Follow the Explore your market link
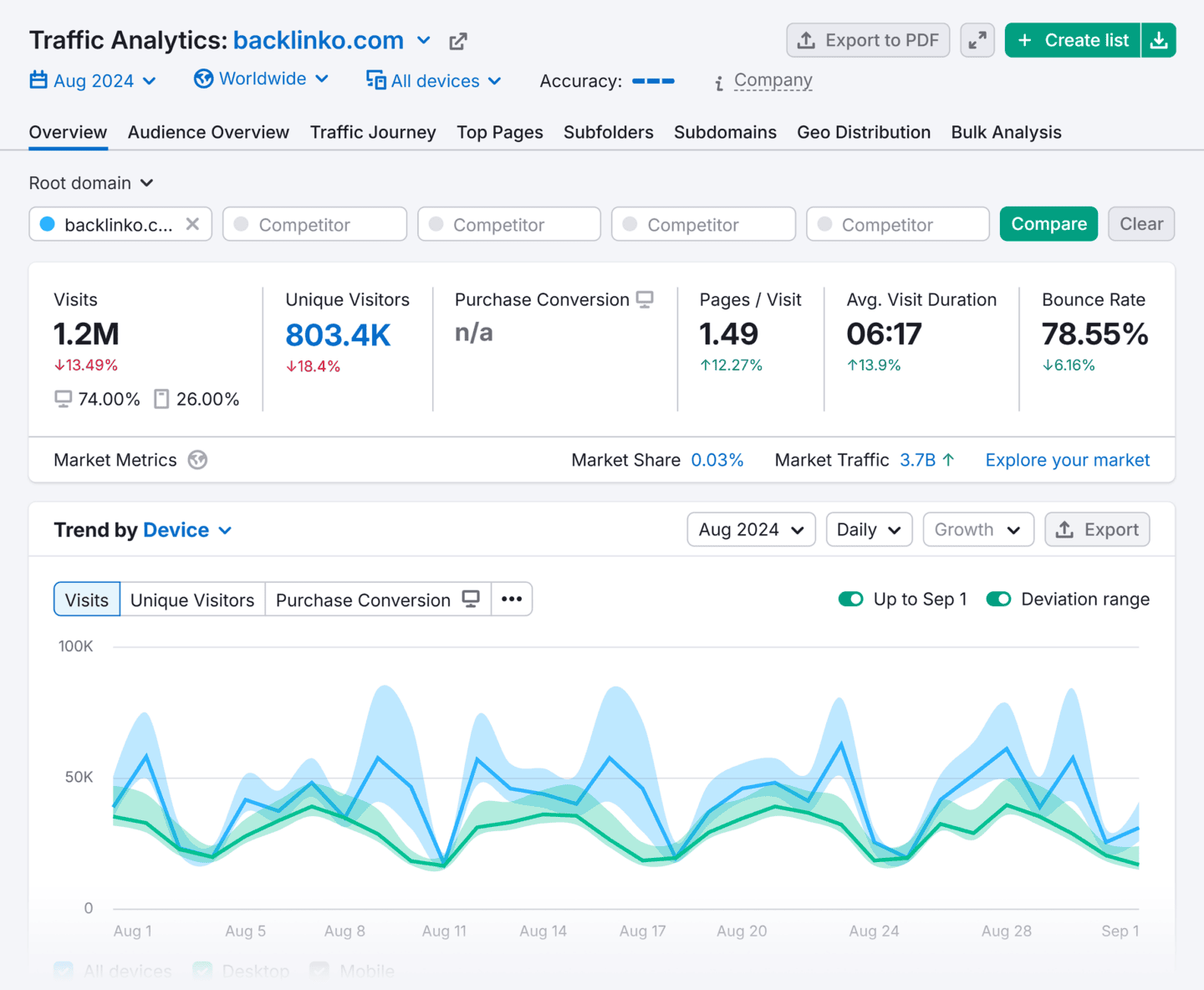 (x=1067, y=460)
